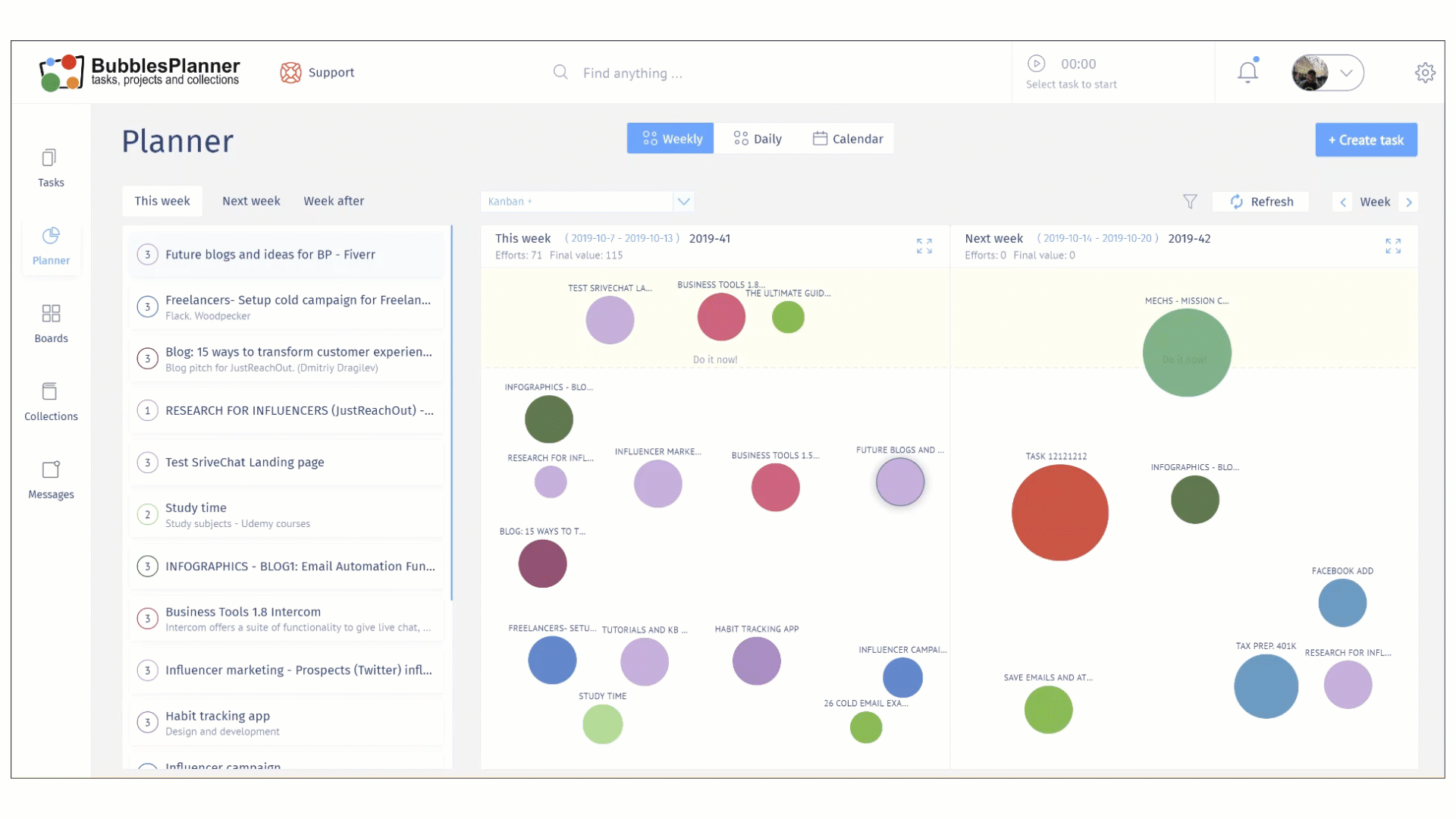
Task: Click the Refresh button
Action: 1260,202
